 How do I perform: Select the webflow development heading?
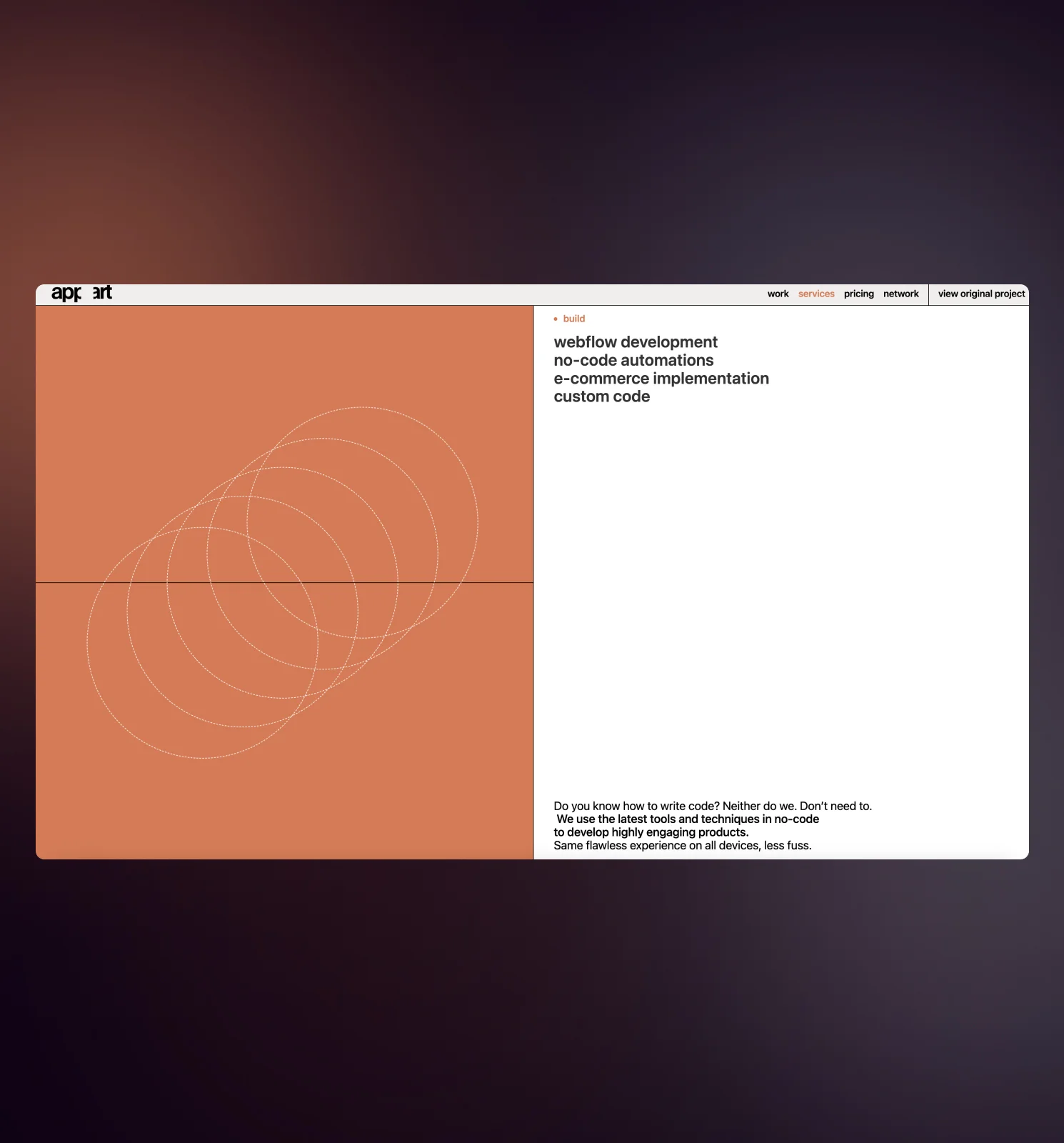click(x=635, y=342)
